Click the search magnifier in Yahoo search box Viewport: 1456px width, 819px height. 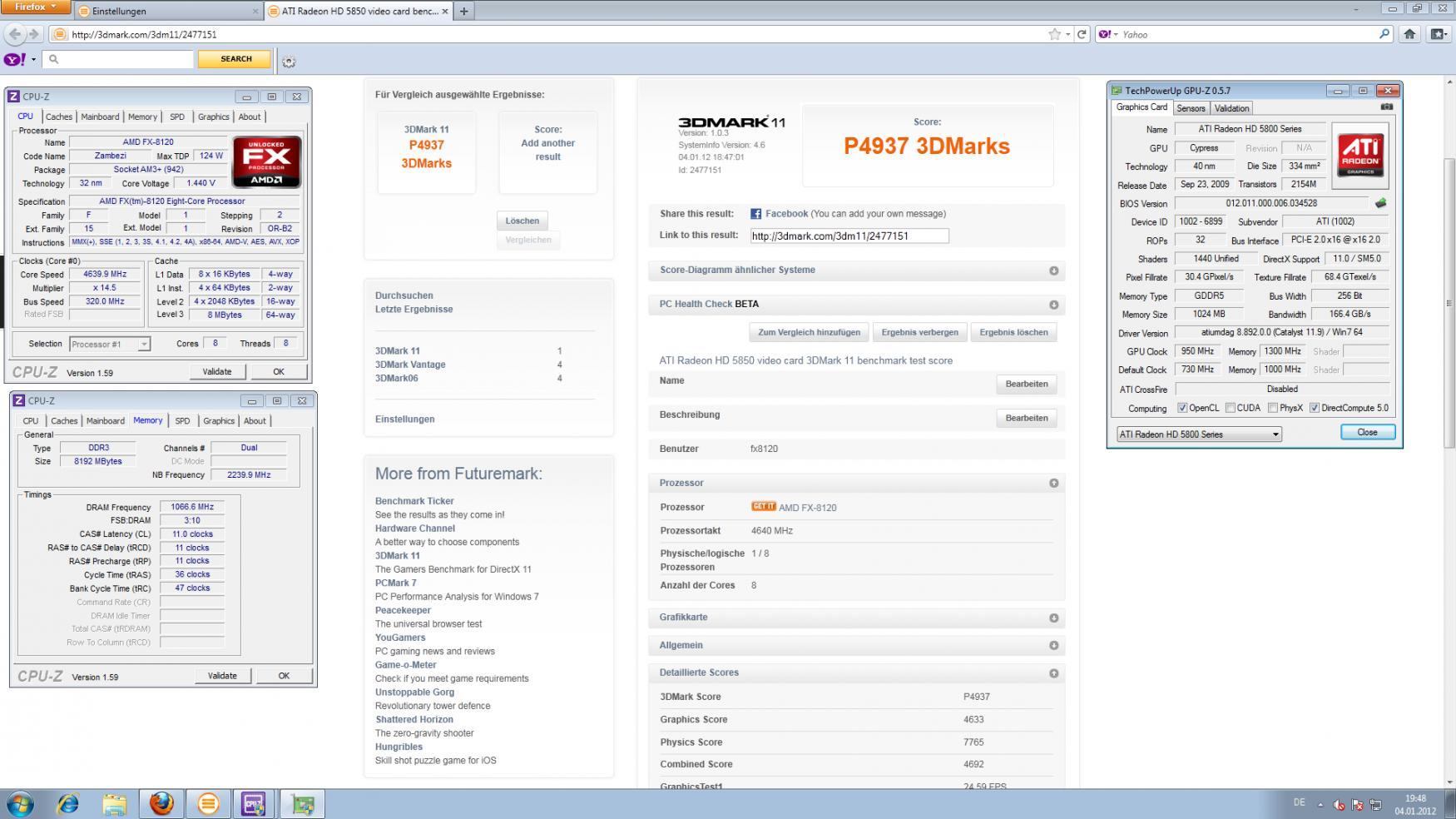point(1384,34)
